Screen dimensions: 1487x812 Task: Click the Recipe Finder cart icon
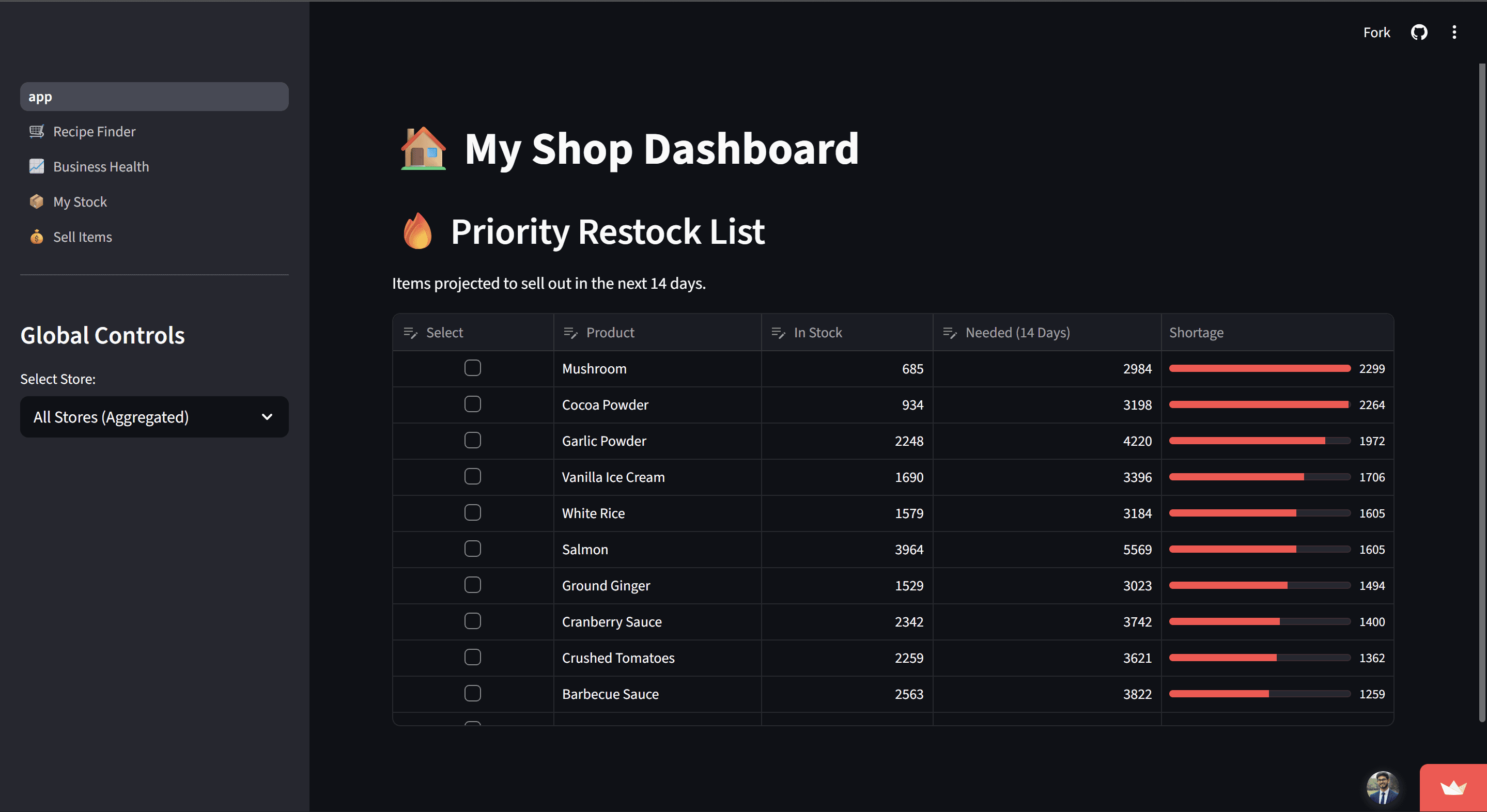click(x=36, y=132)
